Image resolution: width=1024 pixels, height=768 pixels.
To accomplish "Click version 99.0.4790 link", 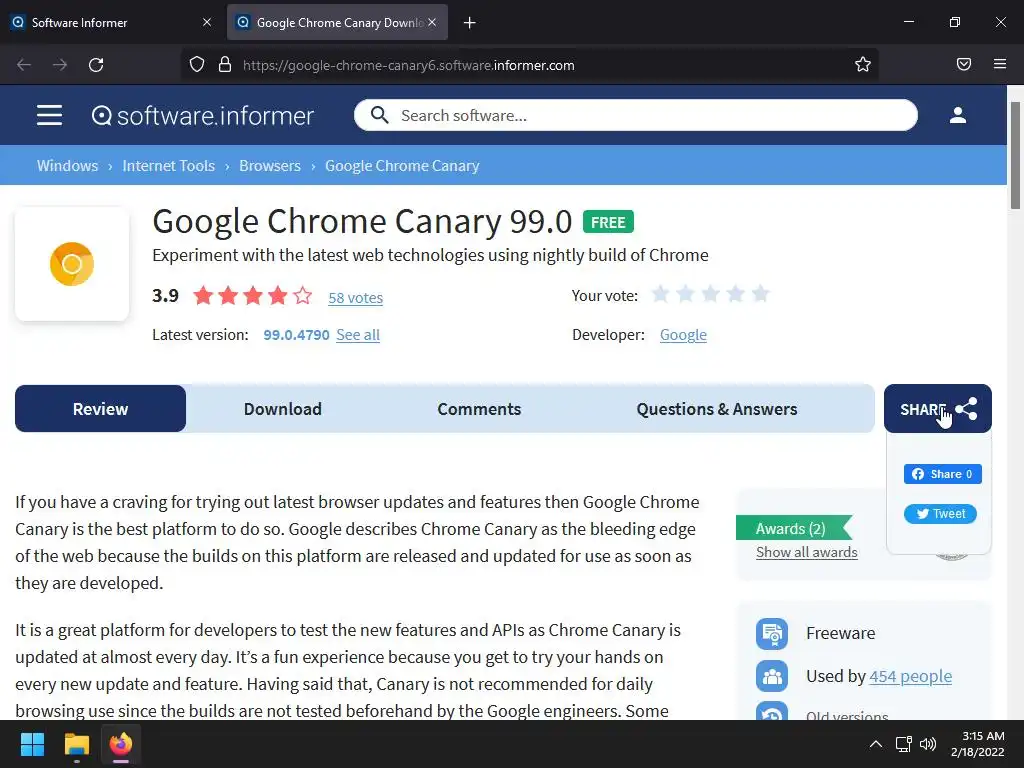I will [296, 335].
